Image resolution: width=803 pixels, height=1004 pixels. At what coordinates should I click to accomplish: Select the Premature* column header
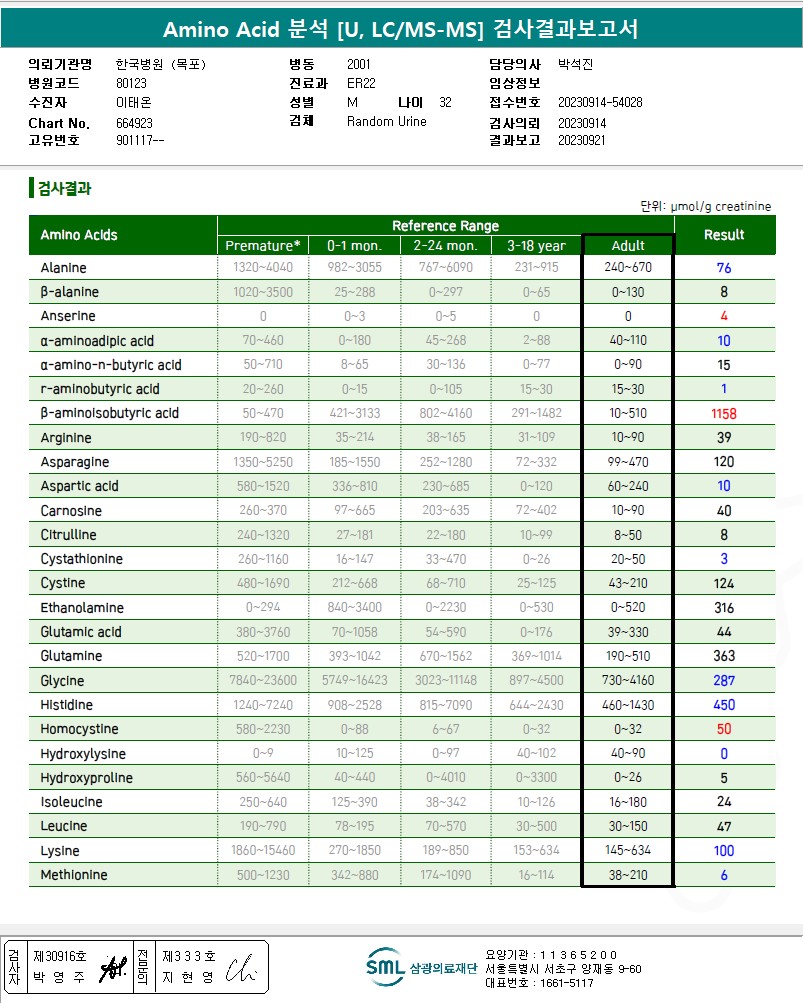pyautogui.click(x=263, y=246)
